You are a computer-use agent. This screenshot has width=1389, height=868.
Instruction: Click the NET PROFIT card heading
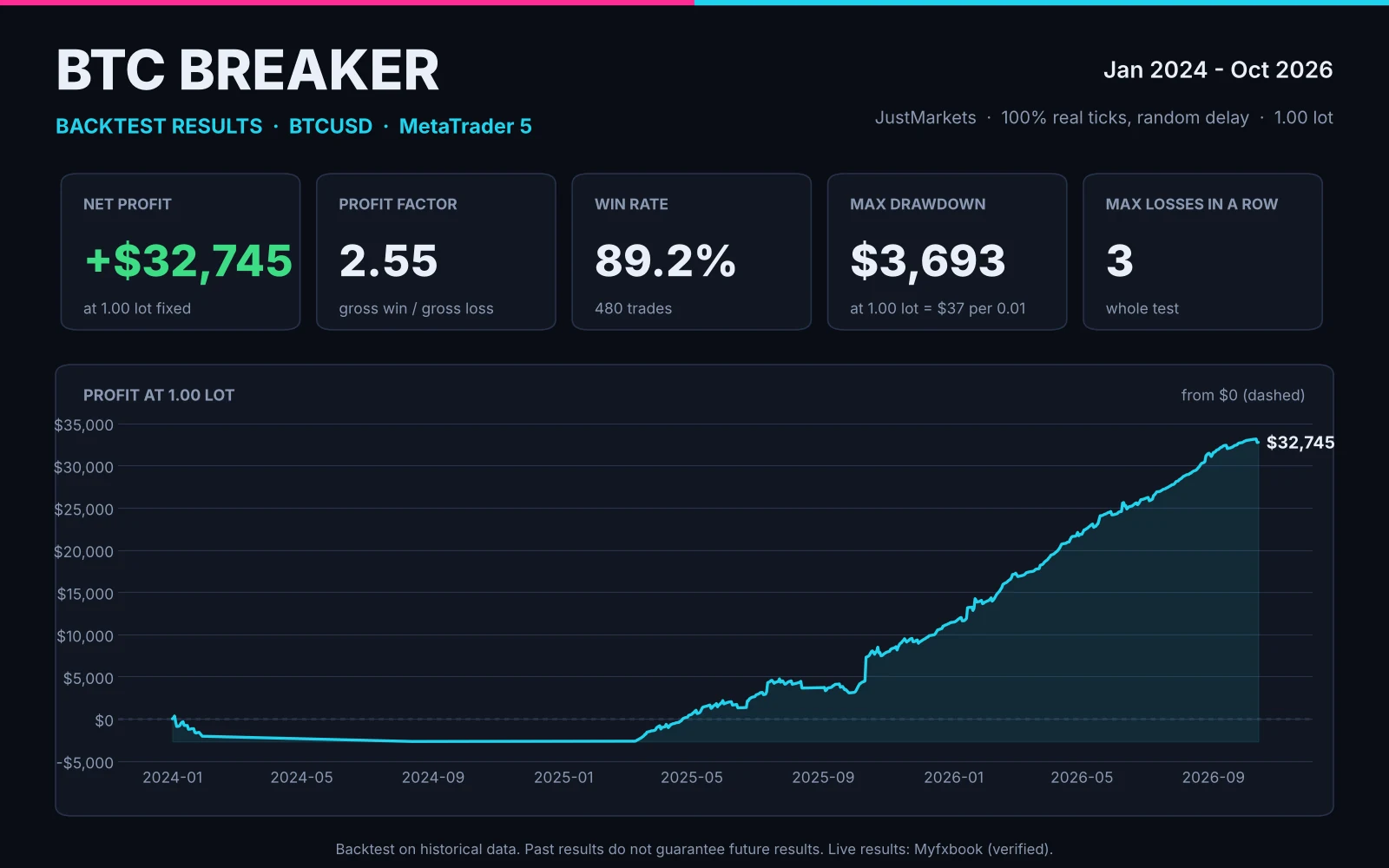128,204
